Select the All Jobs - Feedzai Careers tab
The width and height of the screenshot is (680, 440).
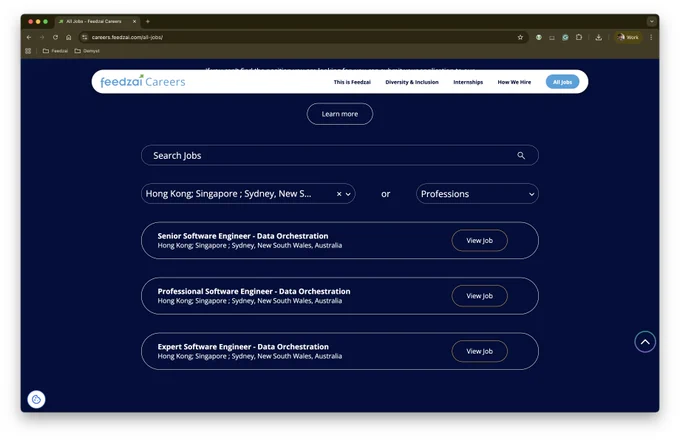tap(97, 21)
